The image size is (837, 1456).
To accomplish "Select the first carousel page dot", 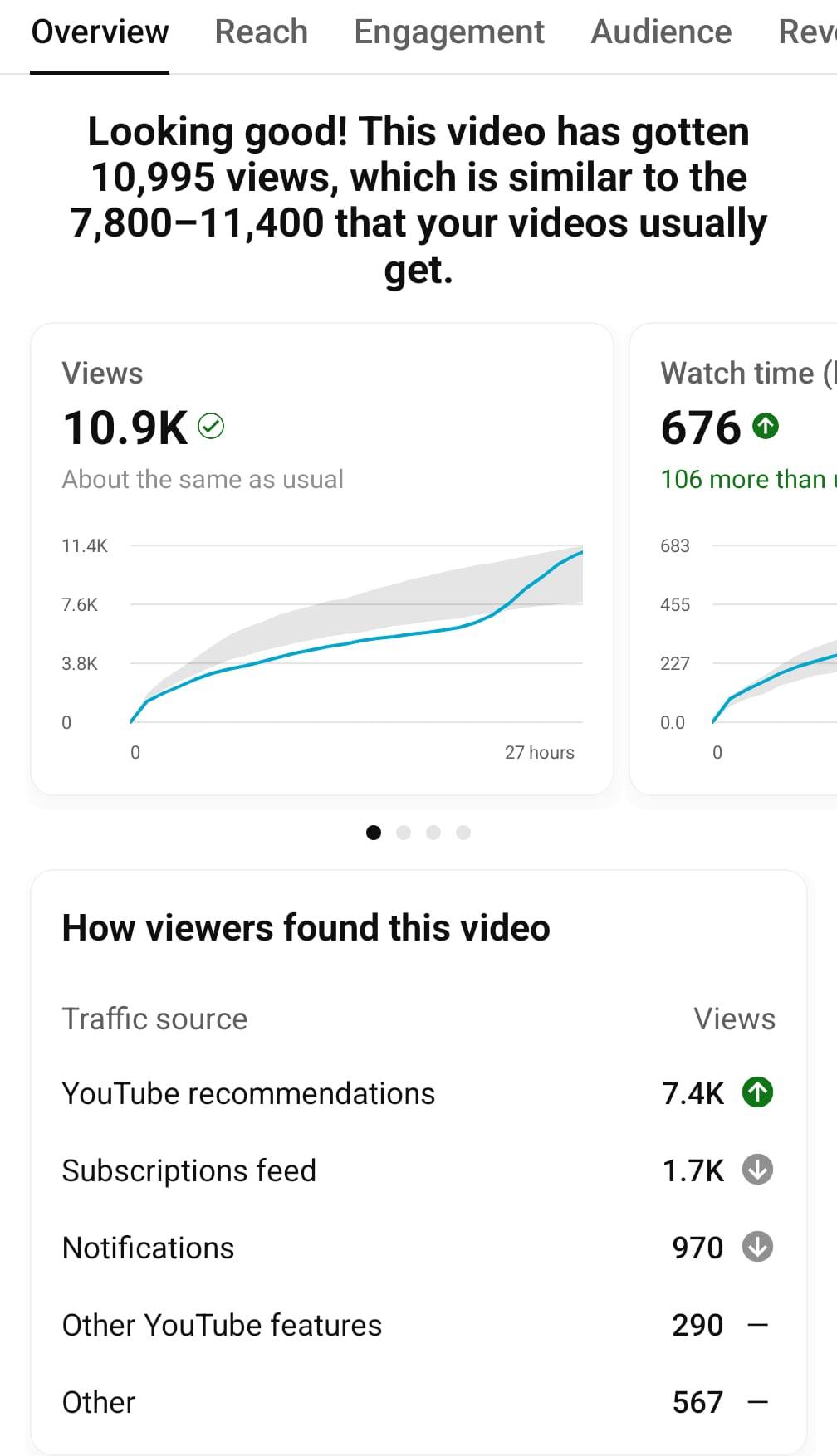I will pos(374,833).
